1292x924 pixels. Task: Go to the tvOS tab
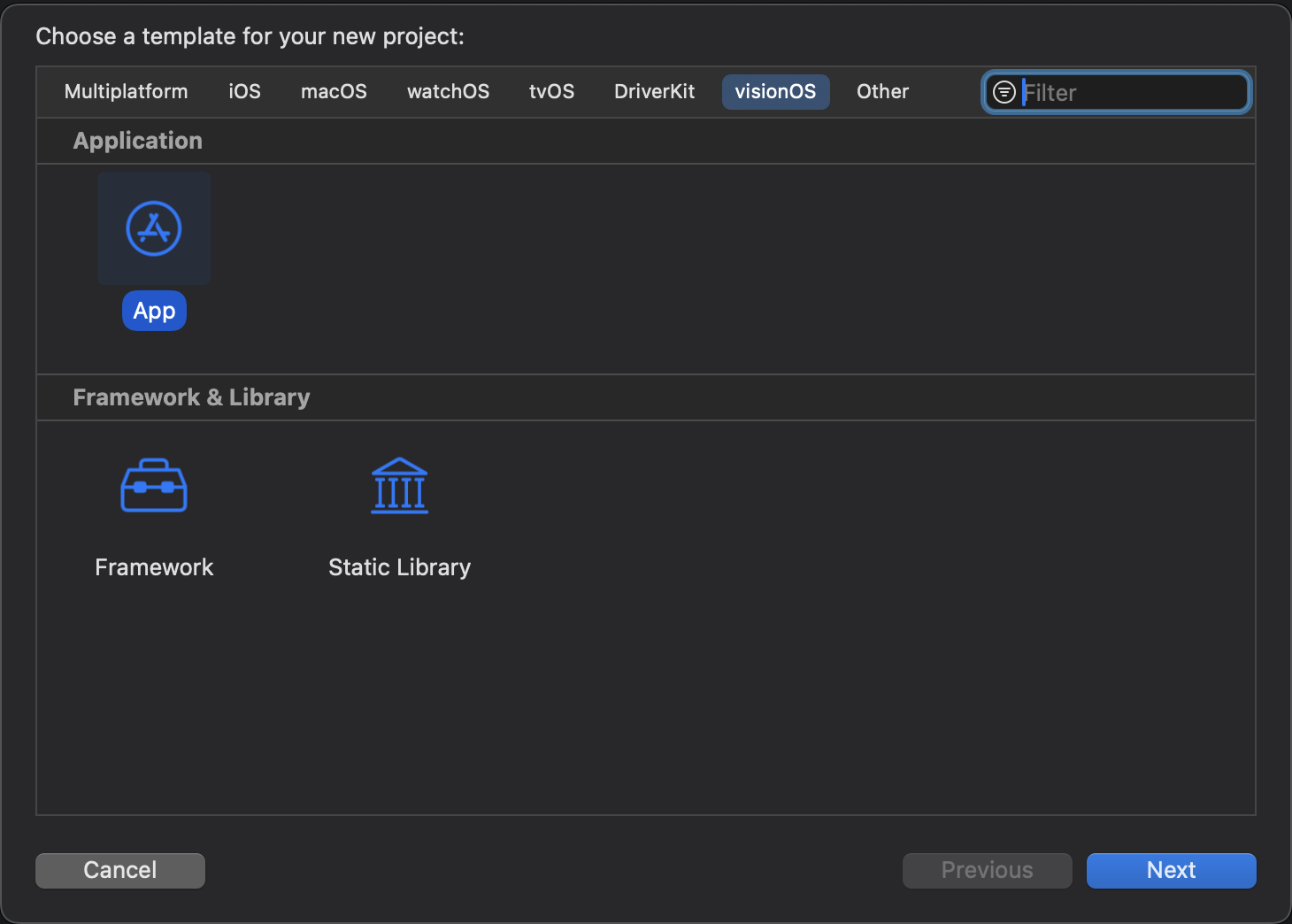tap(551, 92)
